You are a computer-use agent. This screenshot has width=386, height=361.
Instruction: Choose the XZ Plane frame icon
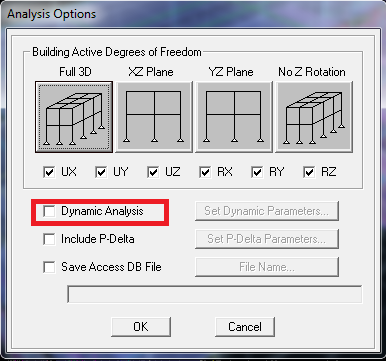point(154,117)
